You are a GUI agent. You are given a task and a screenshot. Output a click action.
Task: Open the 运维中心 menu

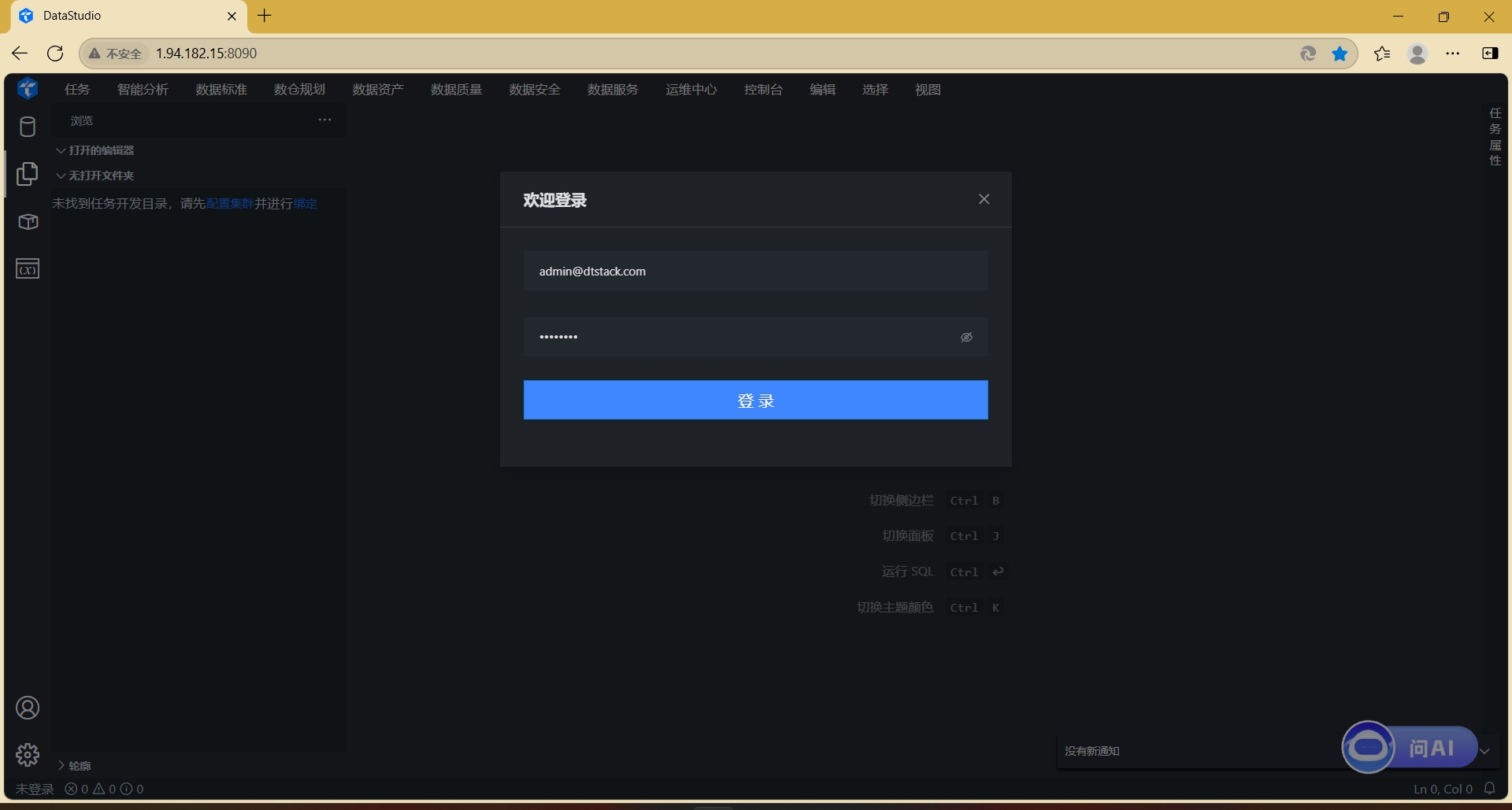coord(691,90)
